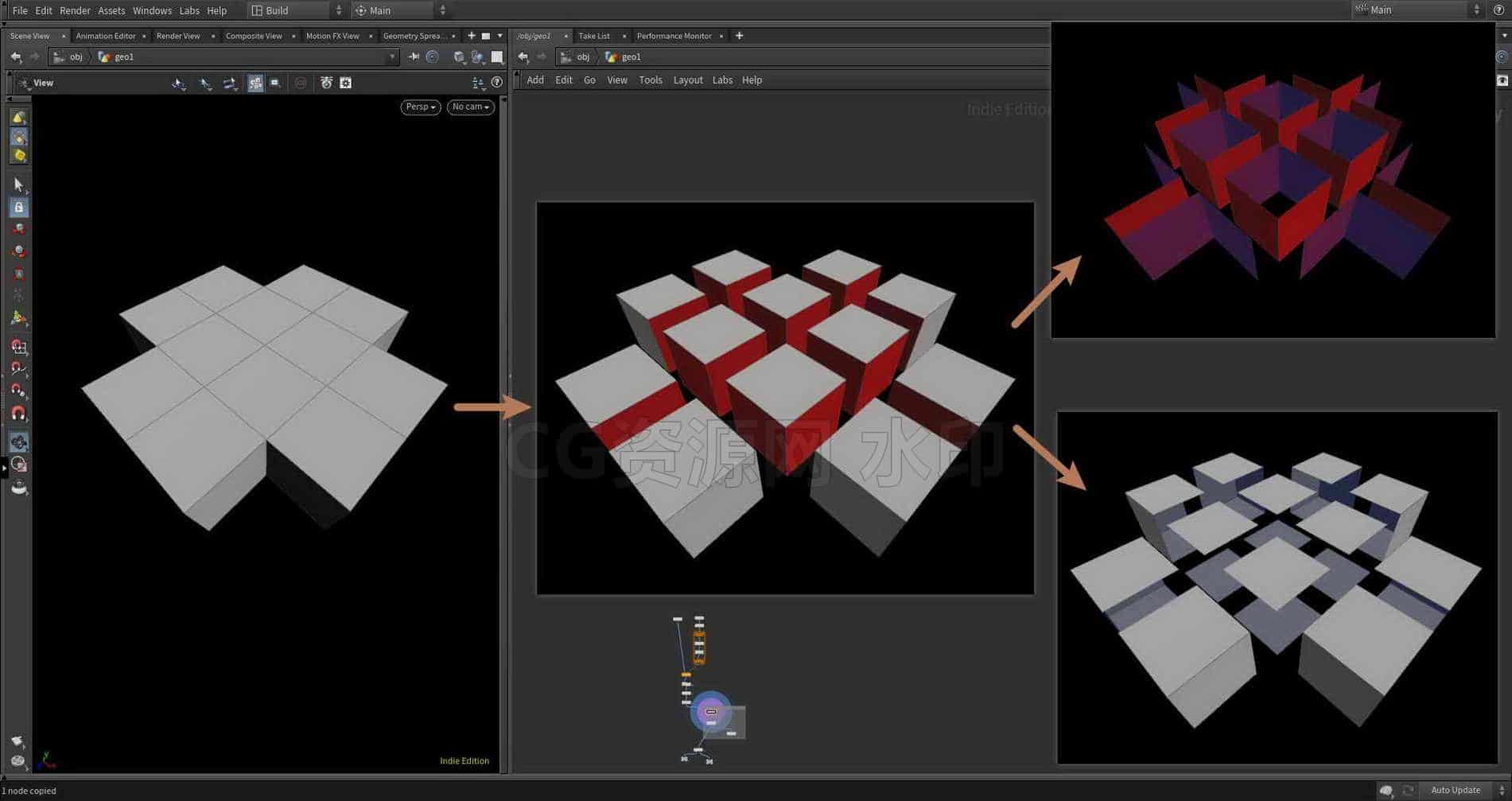Select the red Move tool icon

[x=18, y=229]
